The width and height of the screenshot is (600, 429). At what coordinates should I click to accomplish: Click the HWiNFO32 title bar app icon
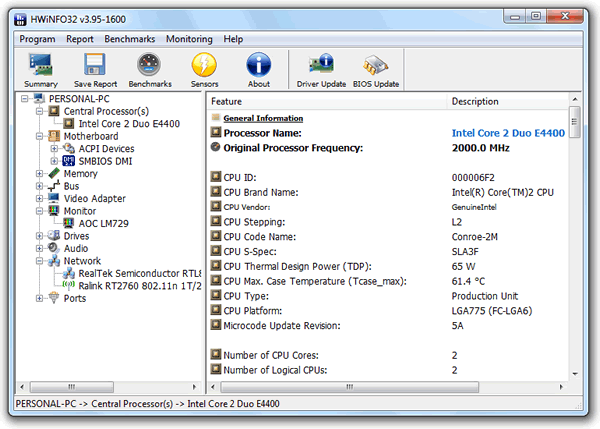(x=20, y=19)
